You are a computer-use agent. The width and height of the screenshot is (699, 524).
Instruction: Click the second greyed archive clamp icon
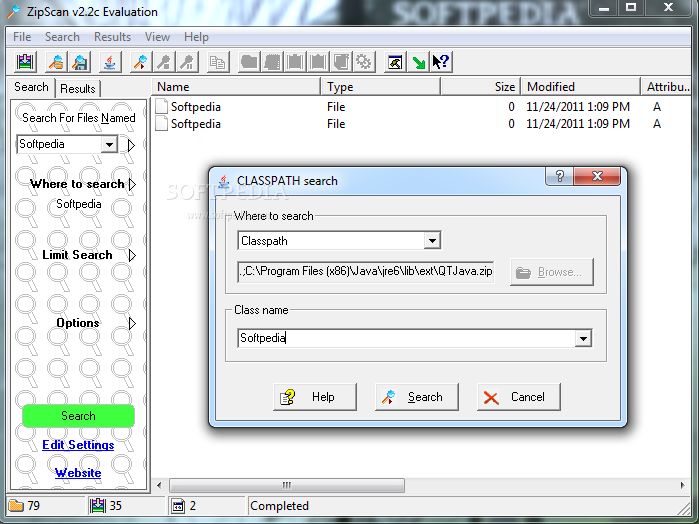click(x=318, y=62)
